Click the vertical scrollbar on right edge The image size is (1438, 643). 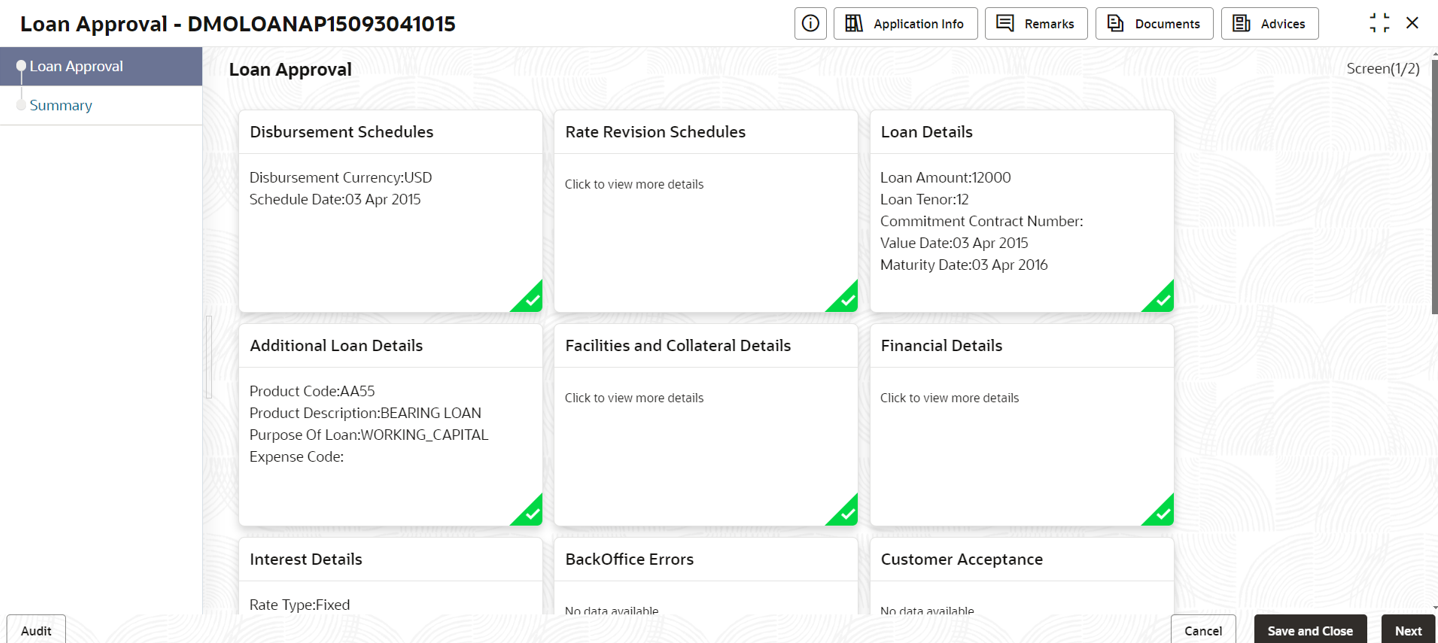1434,188
